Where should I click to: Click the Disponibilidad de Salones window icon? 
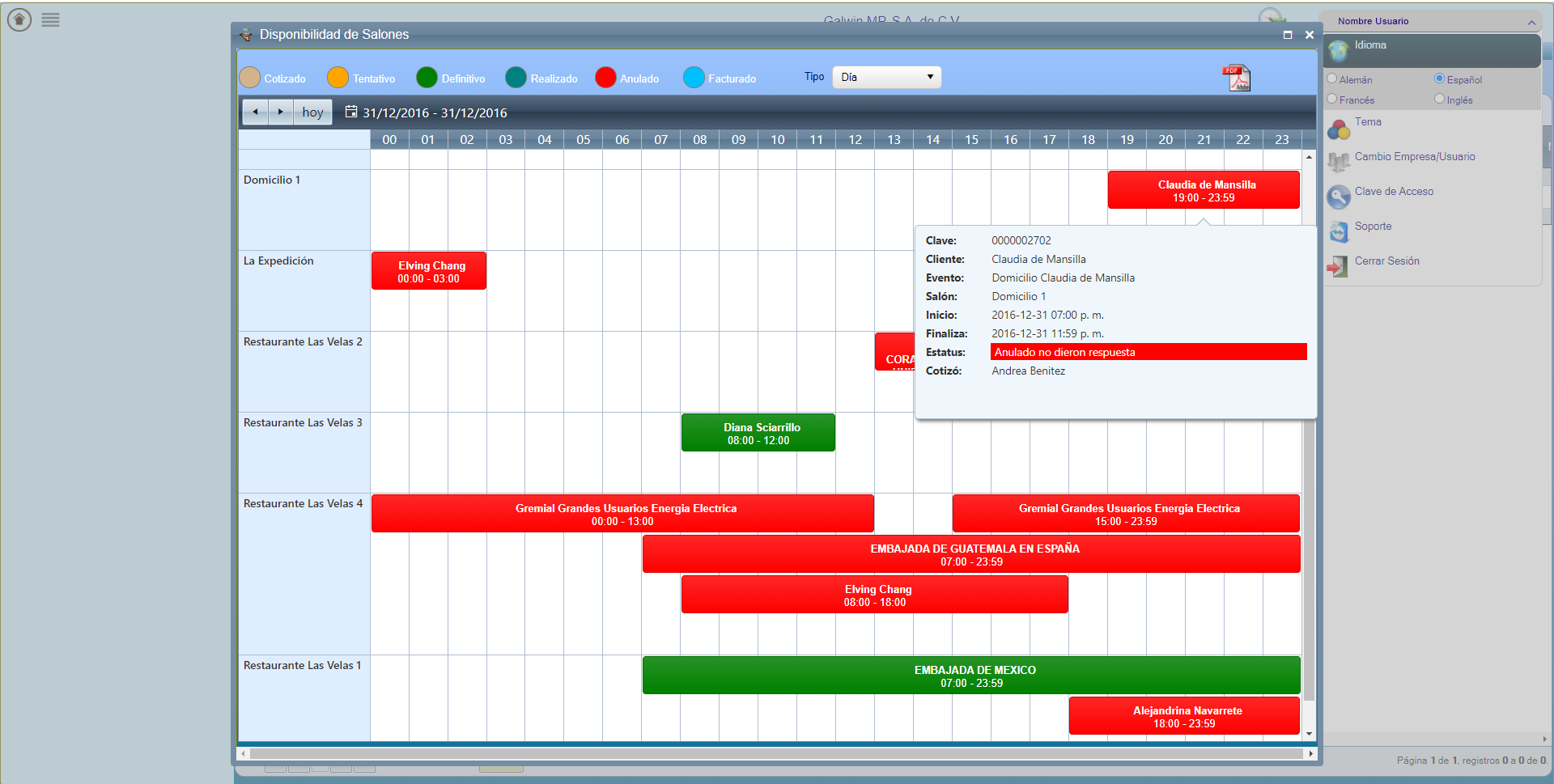coord(246,35)
